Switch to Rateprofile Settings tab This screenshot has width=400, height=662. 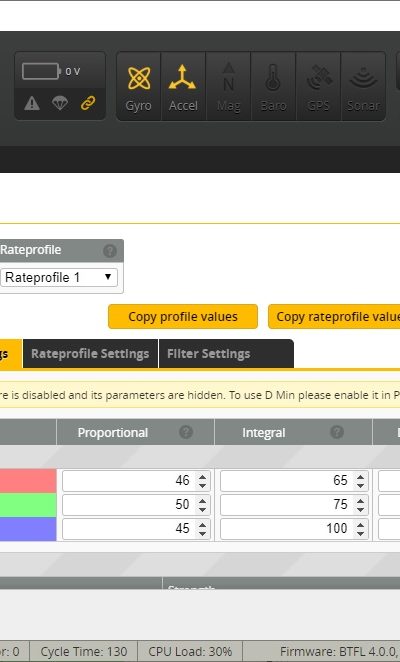[90, 354]
